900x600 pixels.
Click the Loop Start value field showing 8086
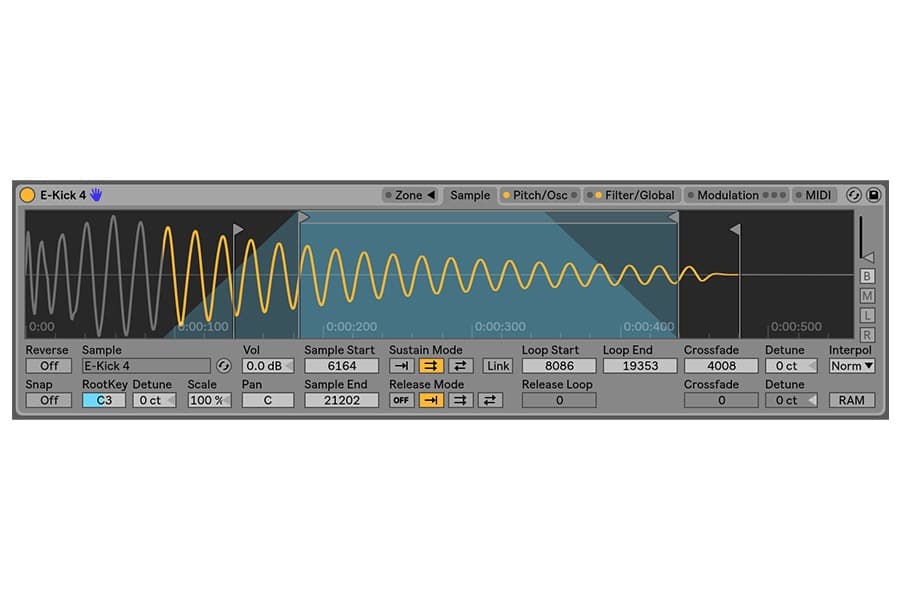click(557, 365)
